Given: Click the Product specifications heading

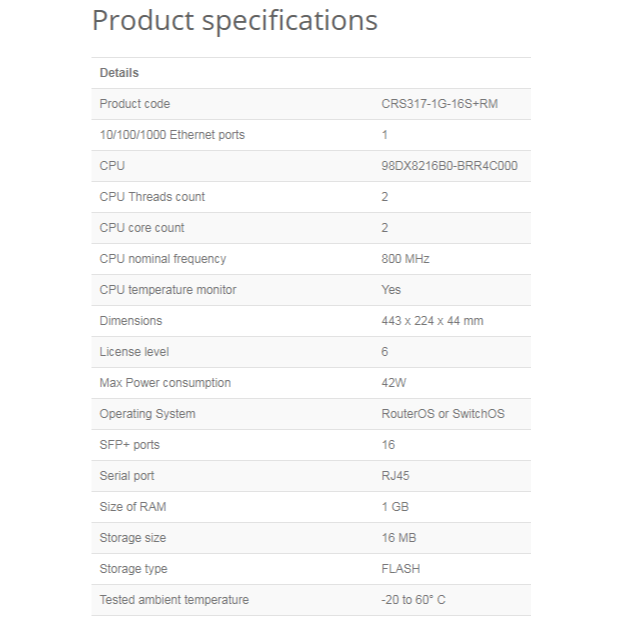Looking at the screenshot, I should 235,21.
